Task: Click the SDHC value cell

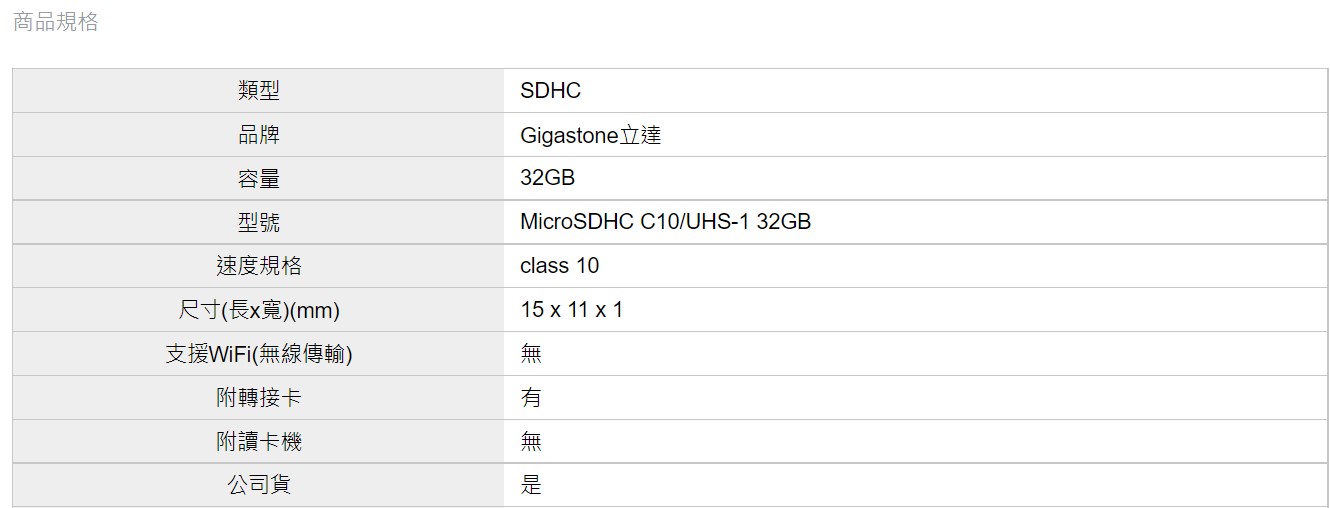Action: 915,91
